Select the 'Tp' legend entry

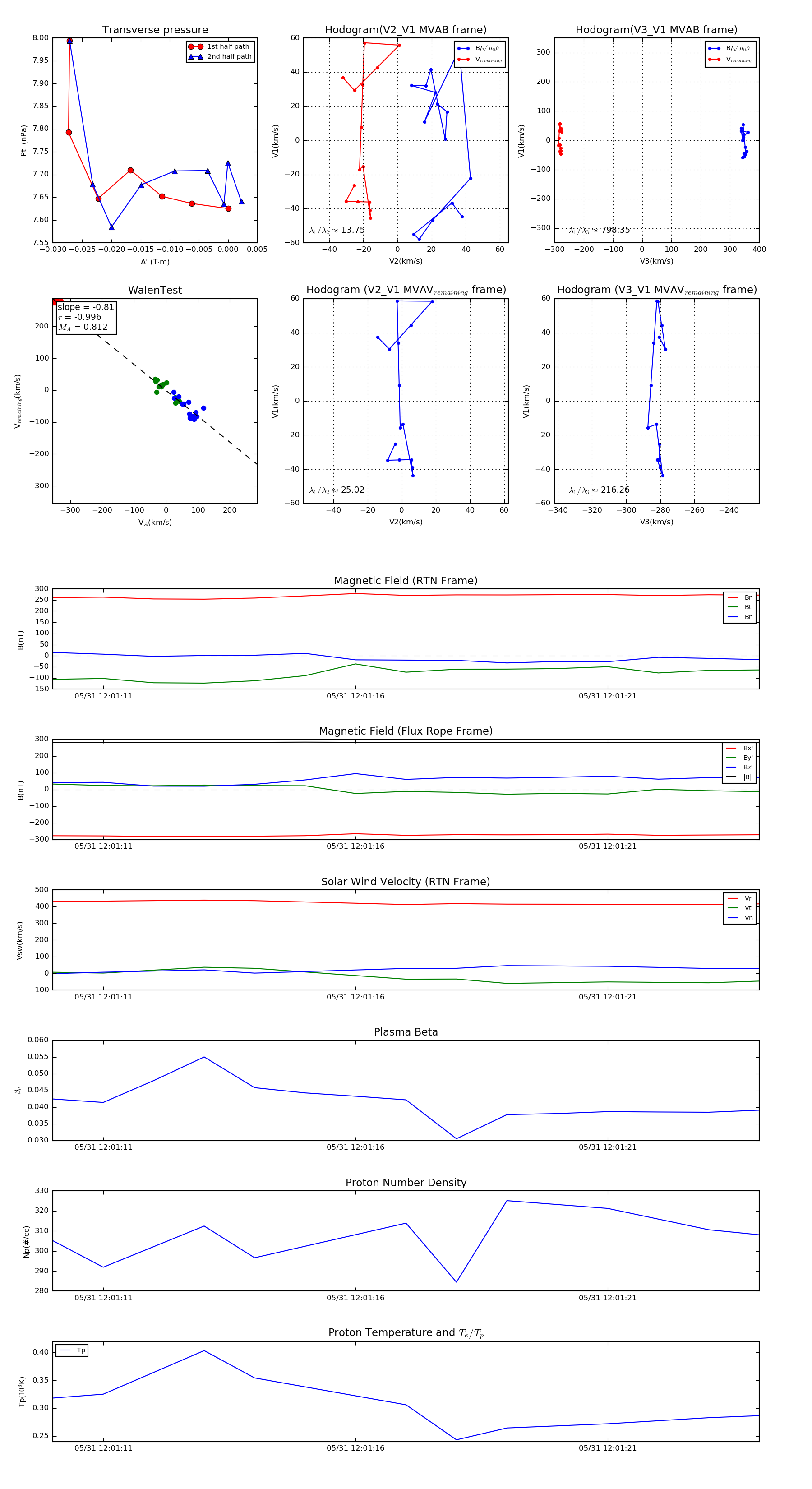click(x=73, y=1350)
